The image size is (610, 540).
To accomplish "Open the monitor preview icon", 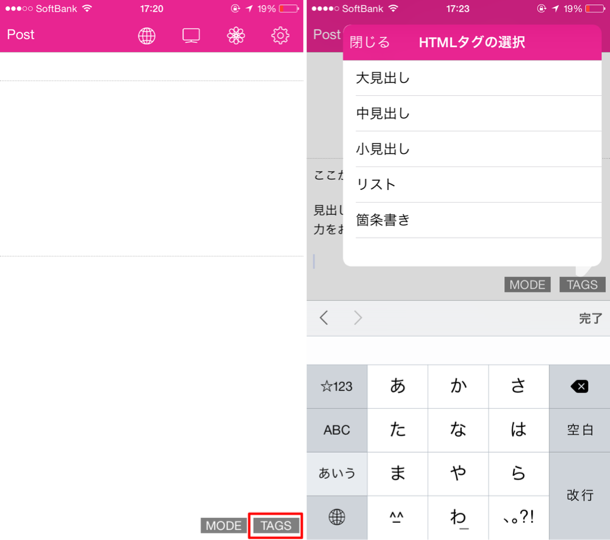I will pos(191,36).
